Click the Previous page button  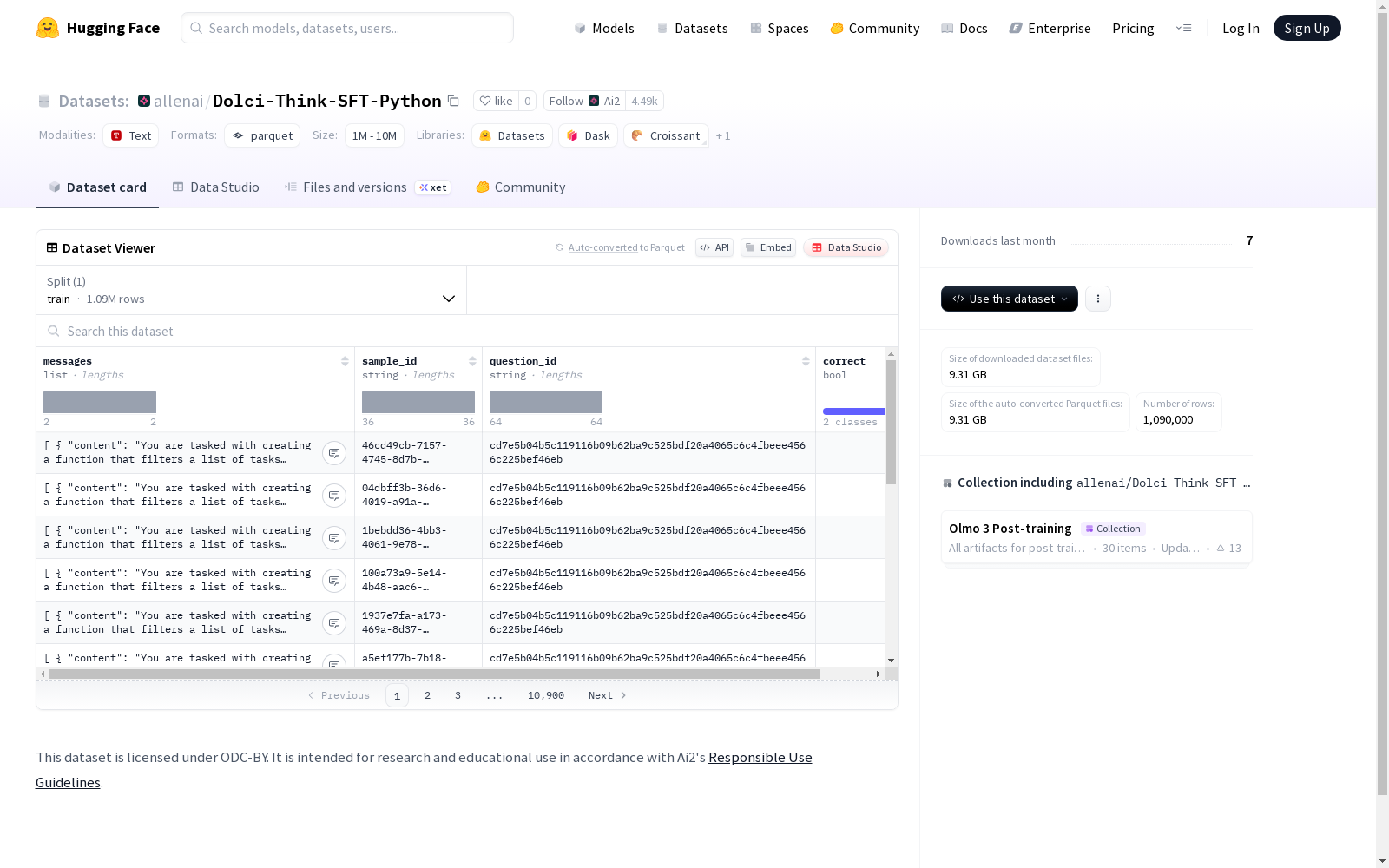coord(339,695)
